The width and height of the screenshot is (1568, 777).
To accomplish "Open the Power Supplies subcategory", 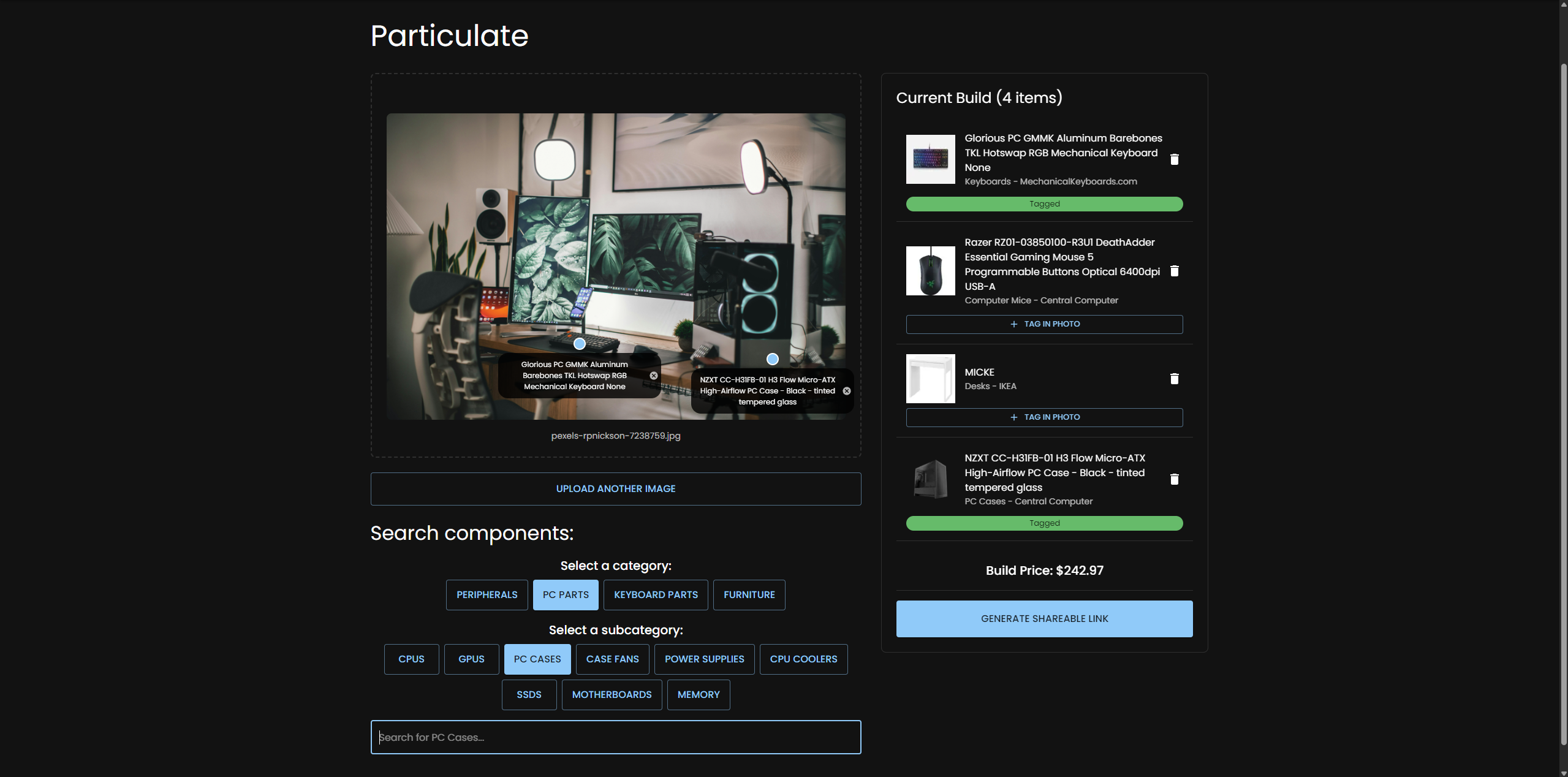I will (x=704, y=659).
